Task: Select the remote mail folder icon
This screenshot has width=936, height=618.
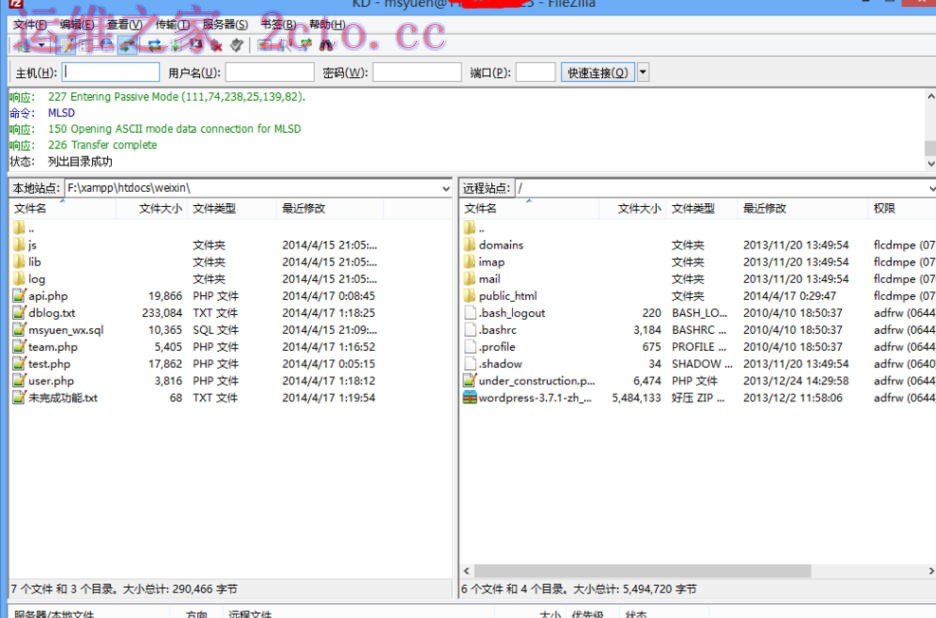Action: (x=470, y=278)
